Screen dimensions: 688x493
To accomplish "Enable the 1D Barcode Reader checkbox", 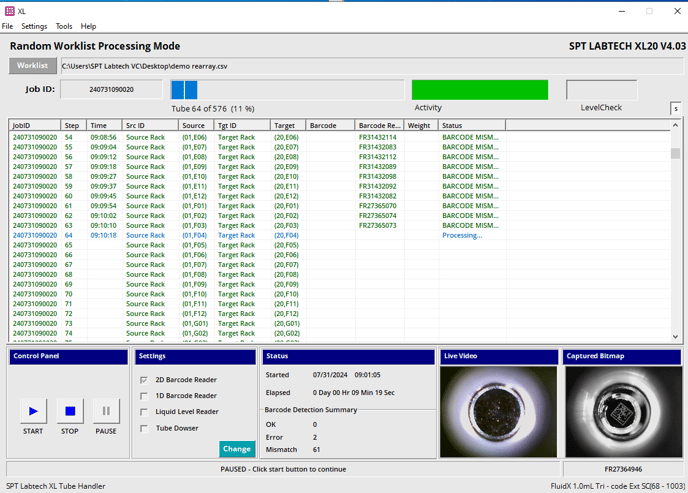I will (x=145, y=396).
